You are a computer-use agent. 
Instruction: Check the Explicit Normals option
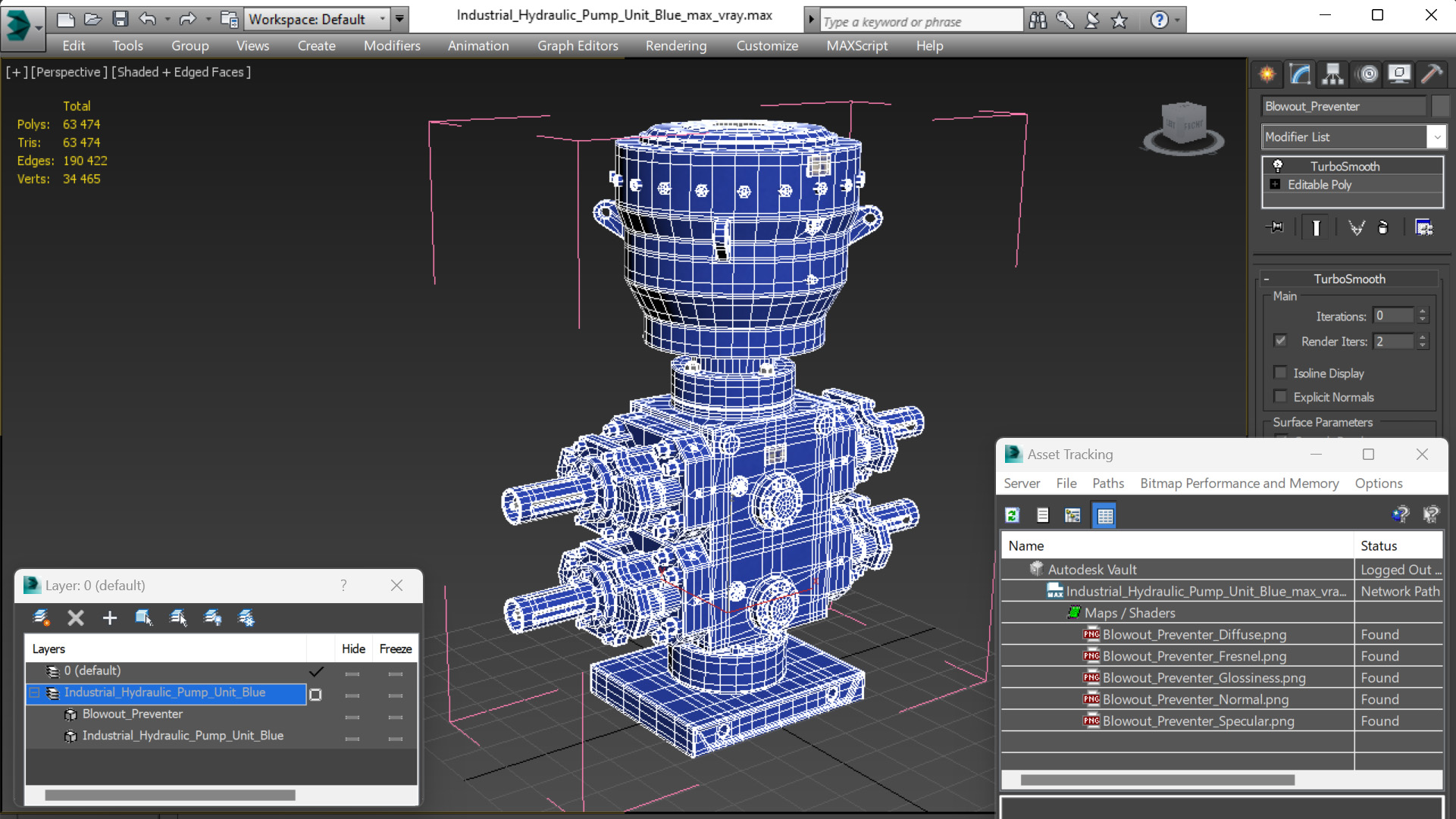tap(1281, 396)
